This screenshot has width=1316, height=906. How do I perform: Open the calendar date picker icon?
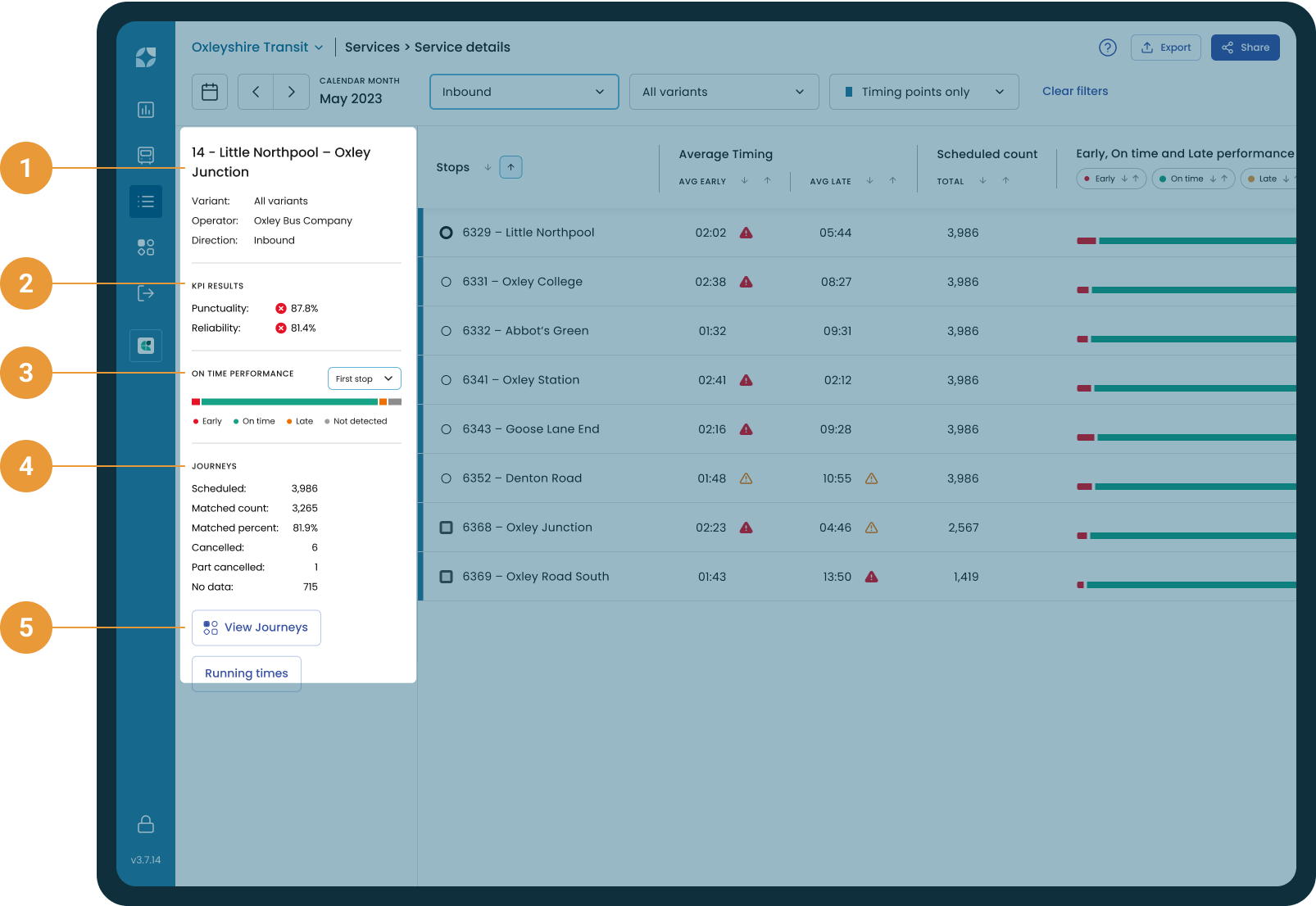coord(210,92)
